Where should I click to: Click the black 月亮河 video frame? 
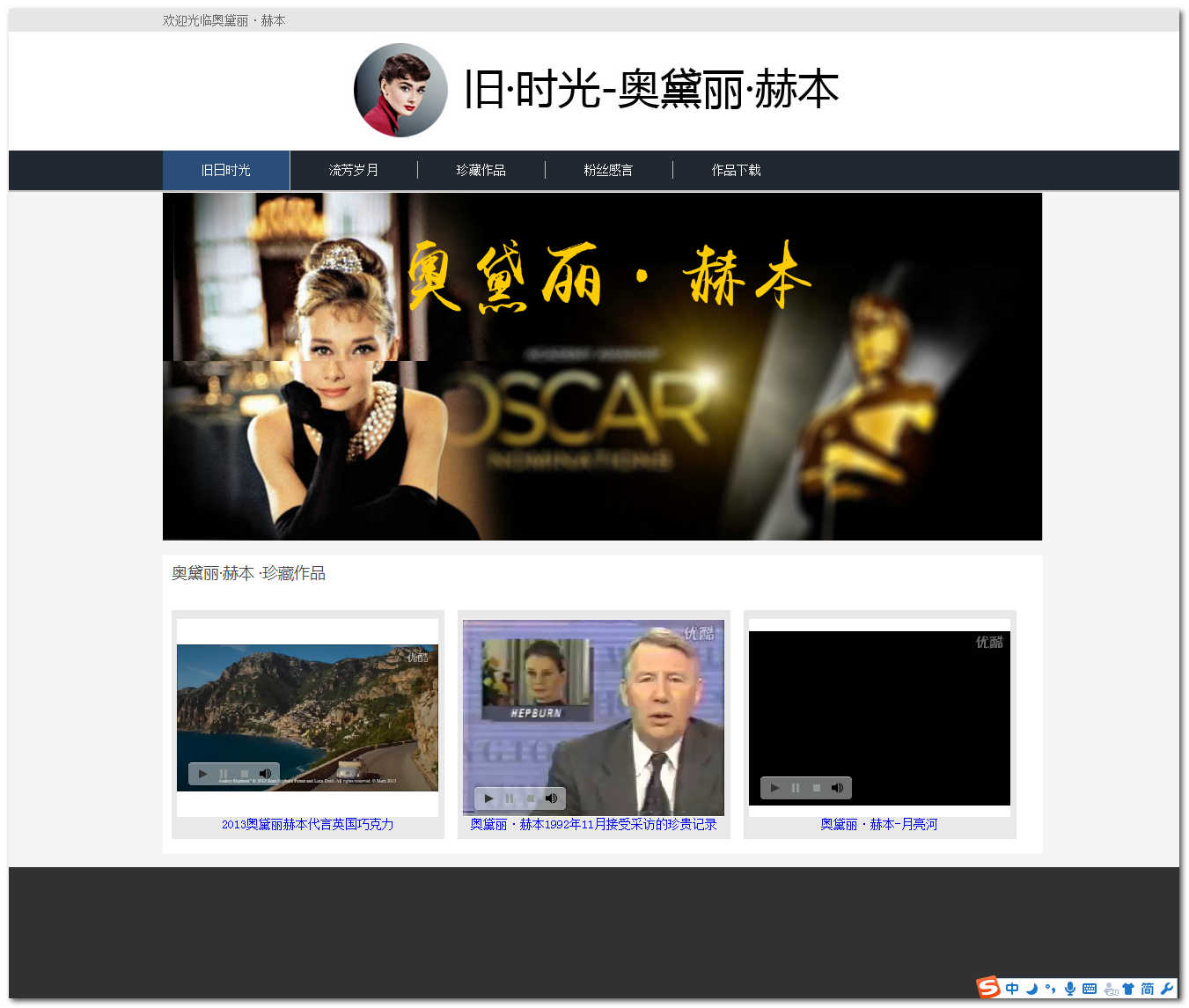coord(879,717)
